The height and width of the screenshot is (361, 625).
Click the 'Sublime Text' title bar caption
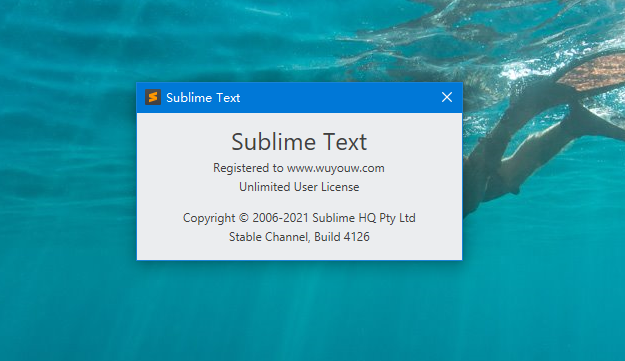[203, 98]
